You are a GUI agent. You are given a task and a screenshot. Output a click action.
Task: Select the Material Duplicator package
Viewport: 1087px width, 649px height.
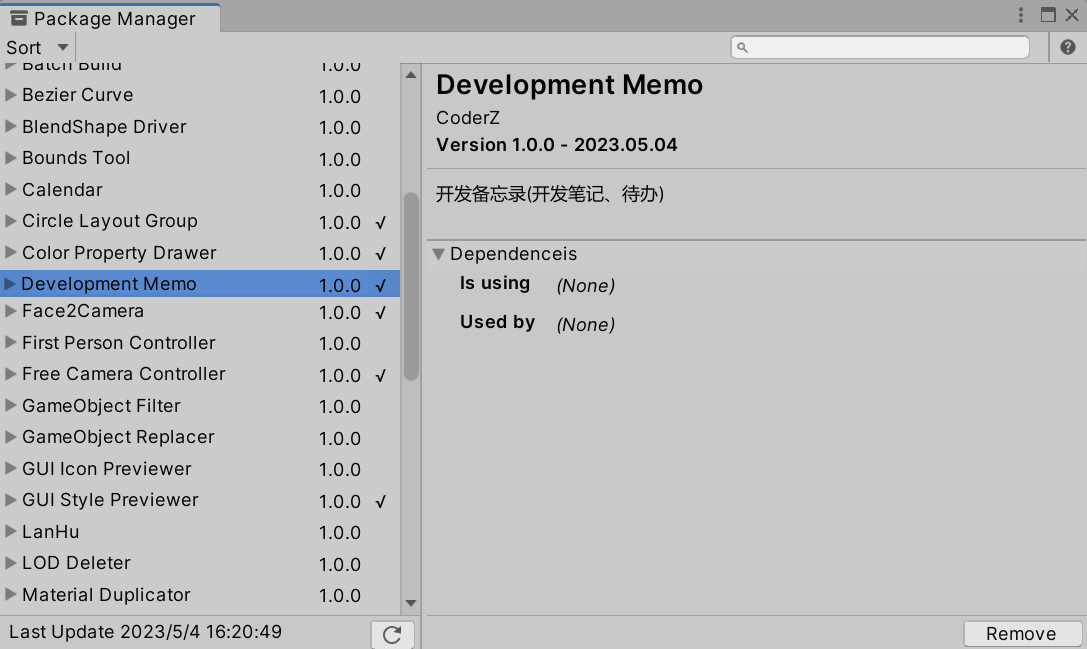click(x=200, y=595)
